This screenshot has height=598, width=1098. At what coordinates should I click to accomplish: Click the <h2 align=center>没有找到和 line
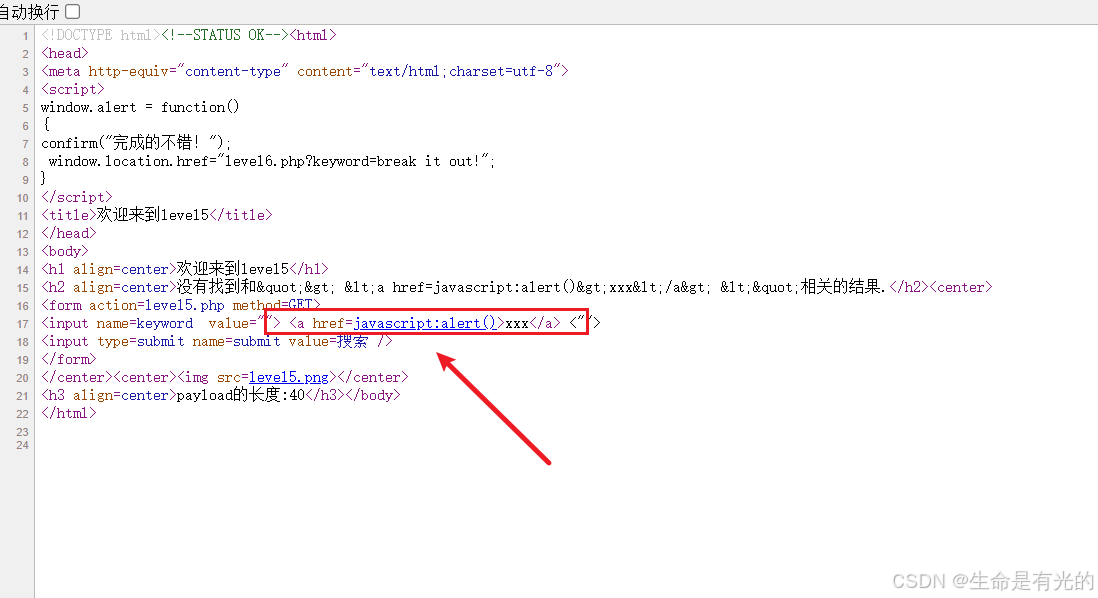pos(517,287)
